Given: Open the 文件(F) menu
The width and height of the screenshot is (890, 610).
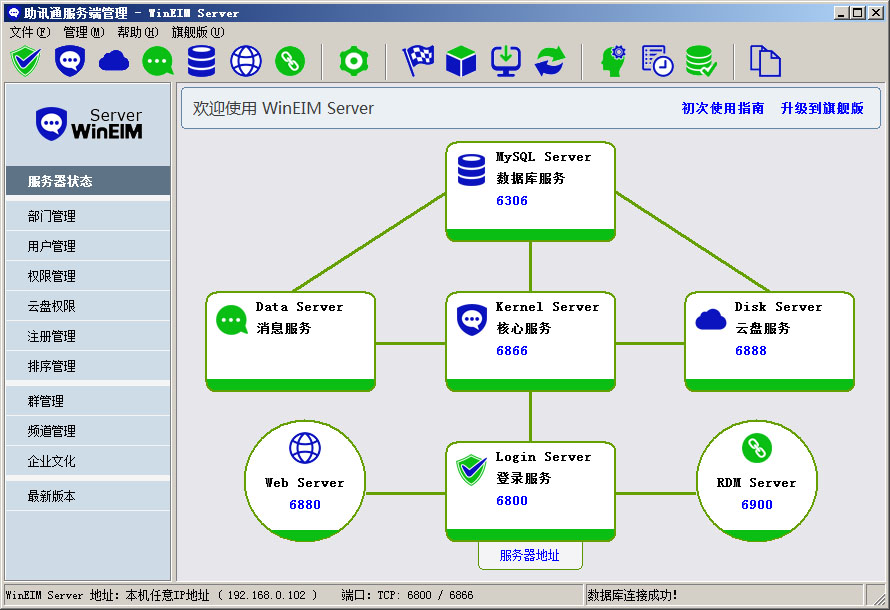Looking at the screenshot, I should [30, 32].
